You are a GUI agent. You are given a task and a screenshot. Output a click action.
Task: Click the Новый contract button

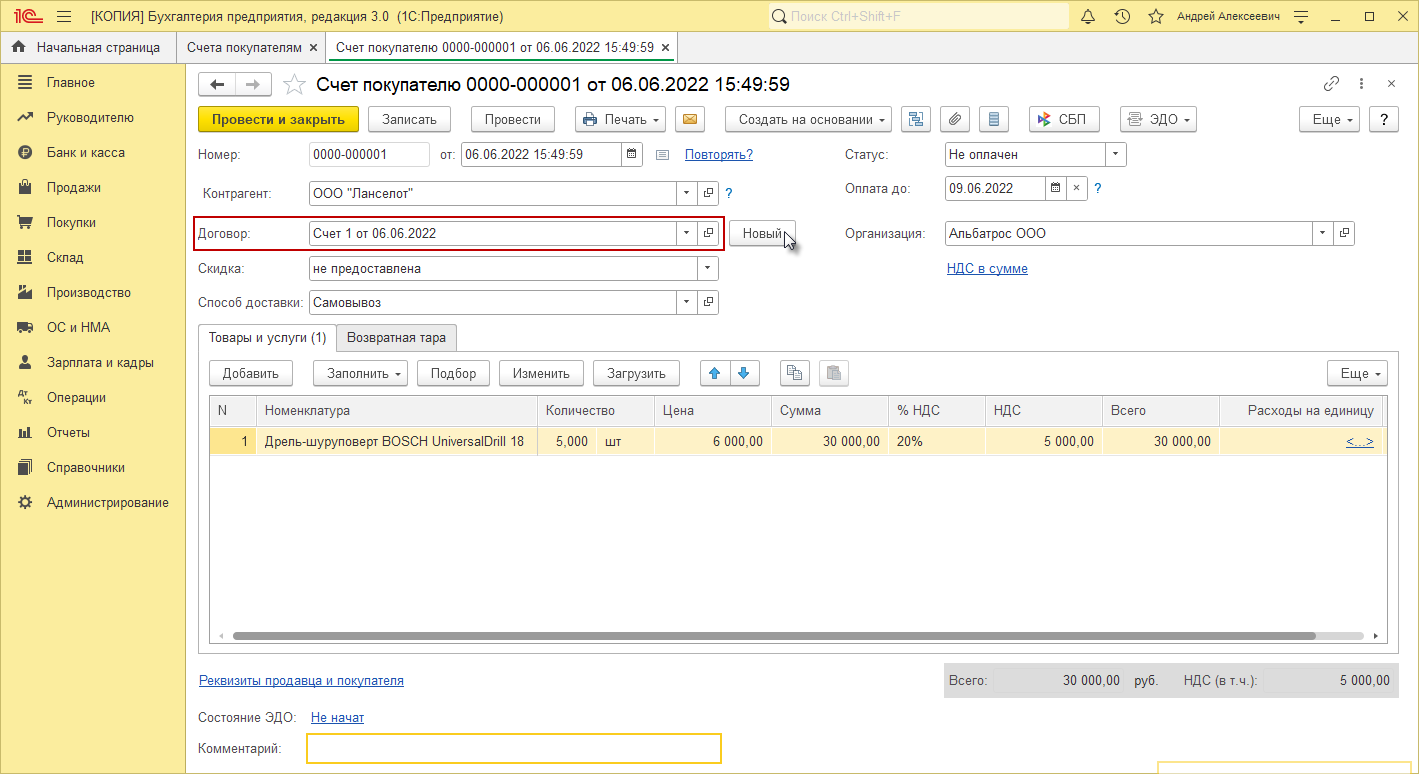pyautogui.click(x=762, y=233)
